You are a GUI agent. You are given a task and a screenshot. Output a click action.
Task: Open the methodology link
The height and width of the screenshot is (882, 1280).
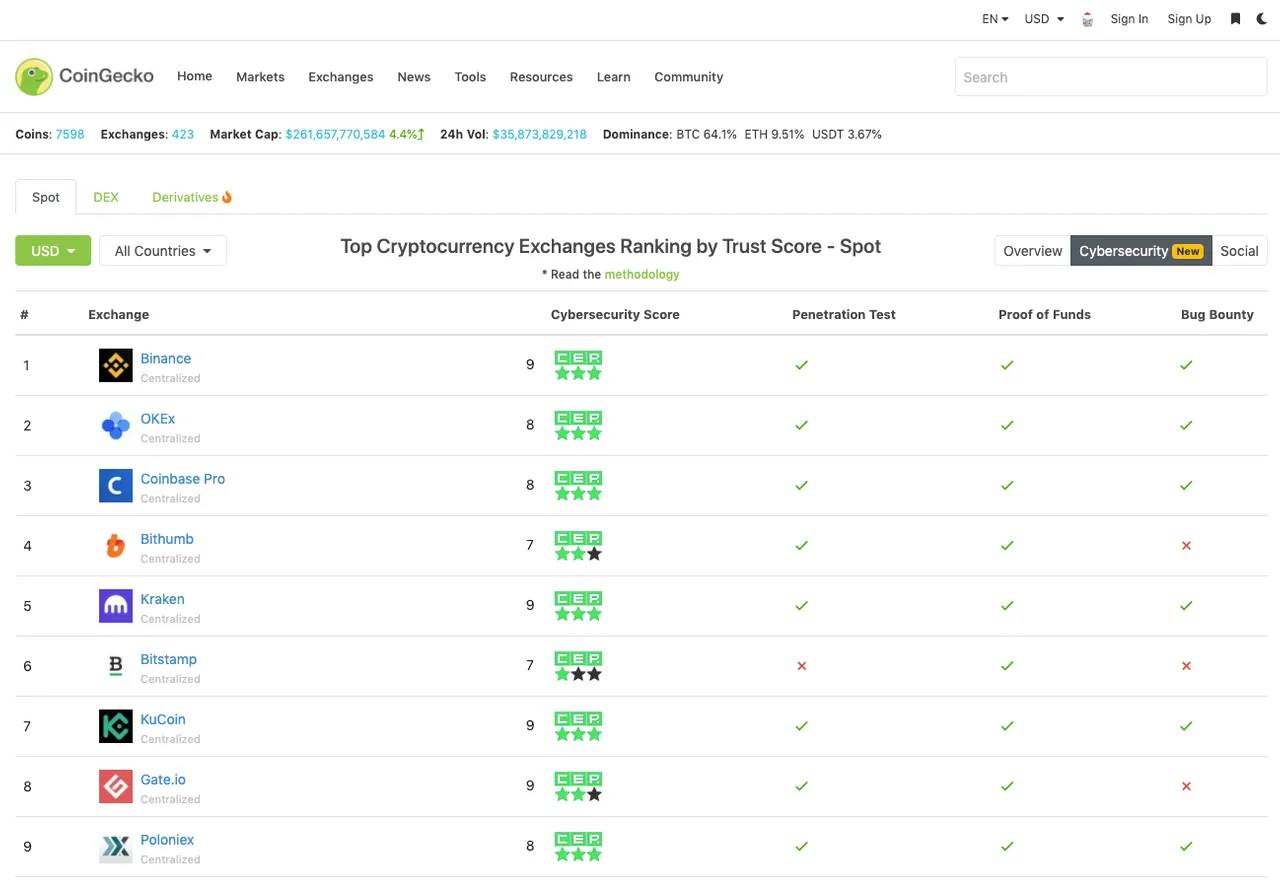pos(642,274)
